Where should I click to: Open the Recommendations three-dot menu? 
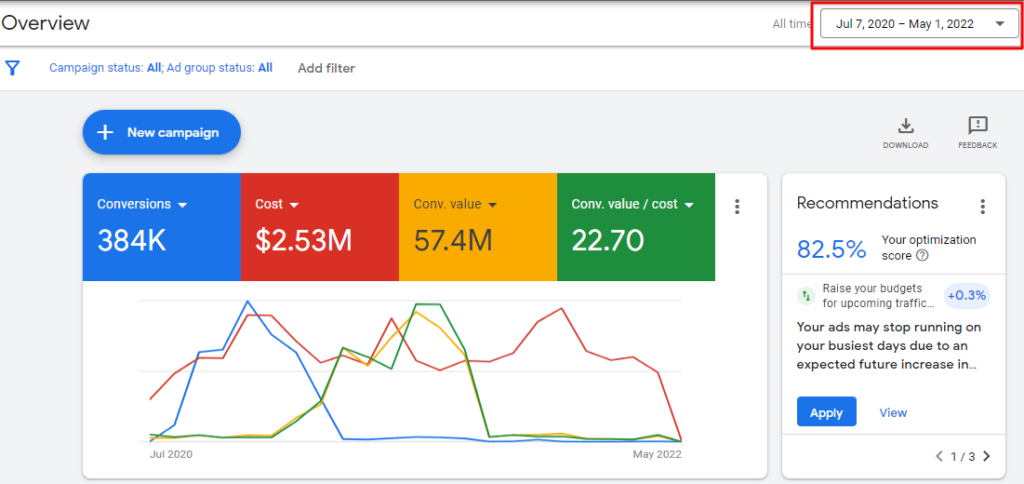982,206
